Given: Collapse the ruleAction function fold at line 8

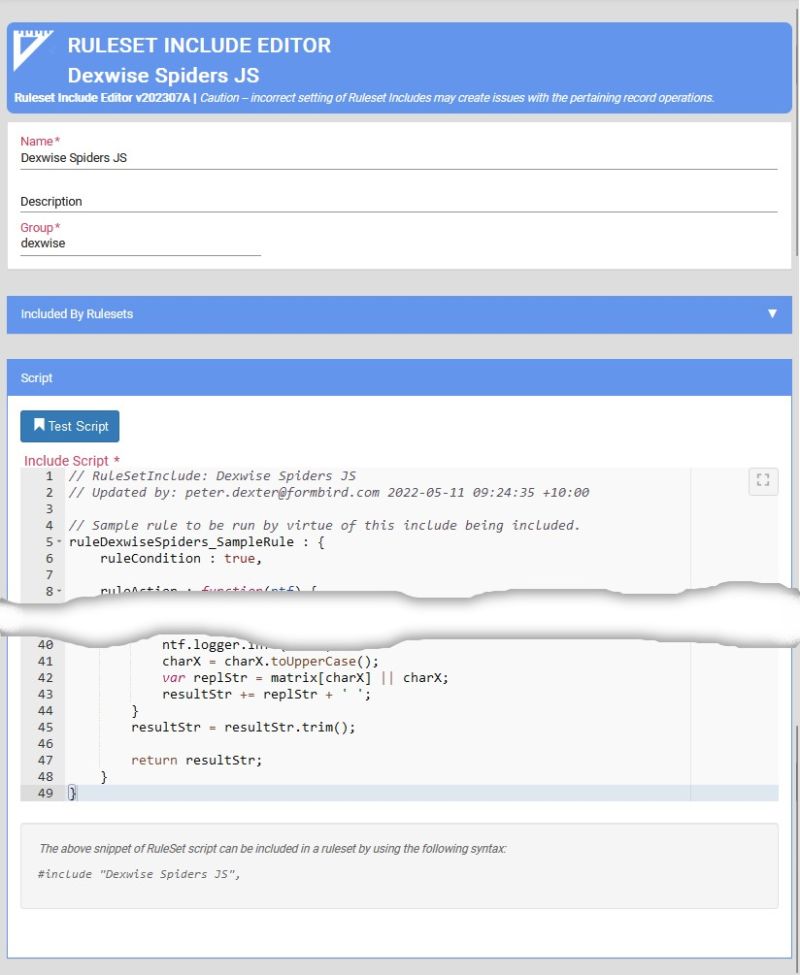Looking at the screenshot, I should click(x=60, y=592).
